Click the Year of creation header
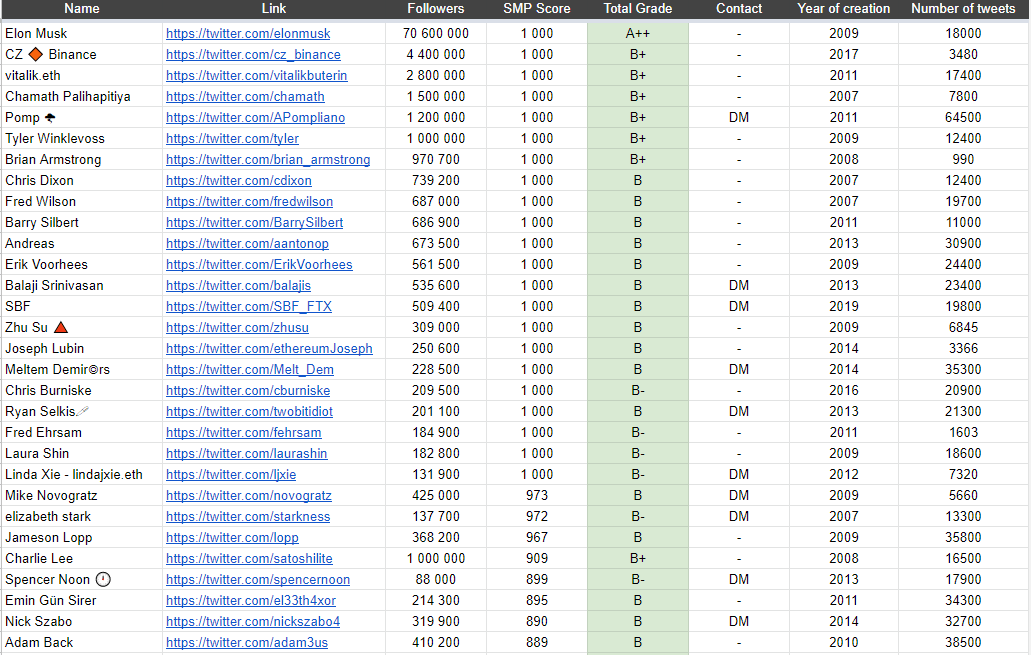 click(844, 9)
